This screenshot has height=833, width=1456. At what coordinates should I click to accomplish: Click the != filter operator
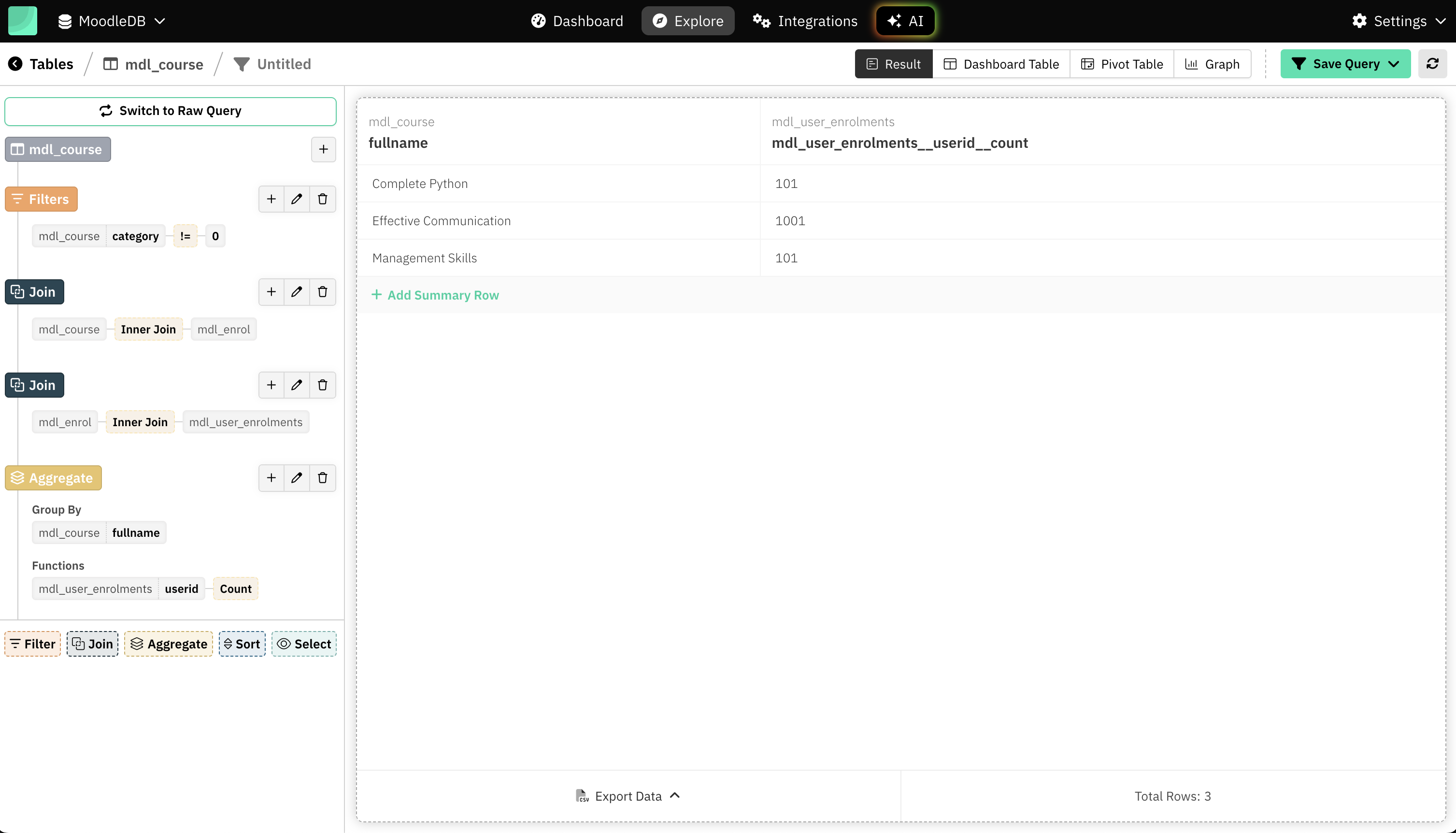[186, 236]
